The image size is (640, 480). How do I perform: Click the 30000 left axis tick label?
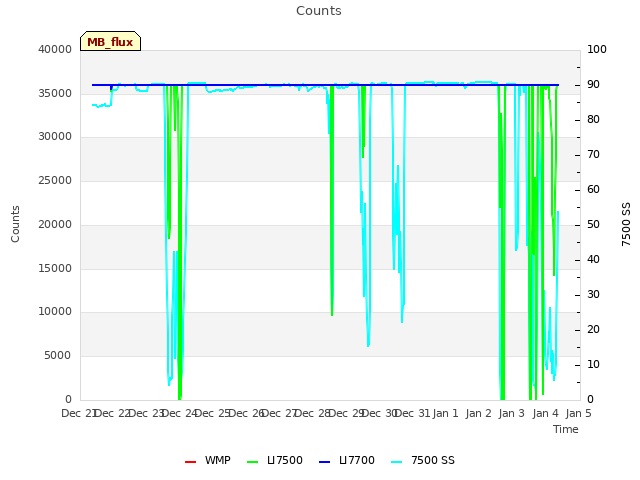[x=55, y=136]
